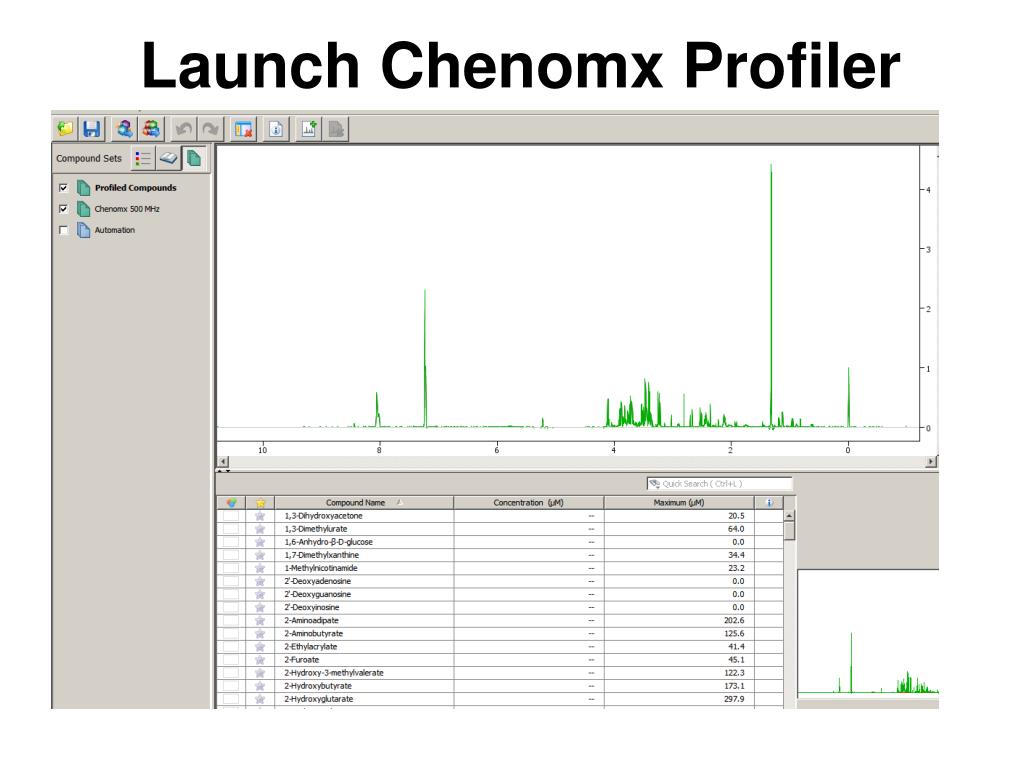Select the 2'-Deoxyguanosine row
The height and width of the screenshot is (768, 1024).
coord(500,594)
